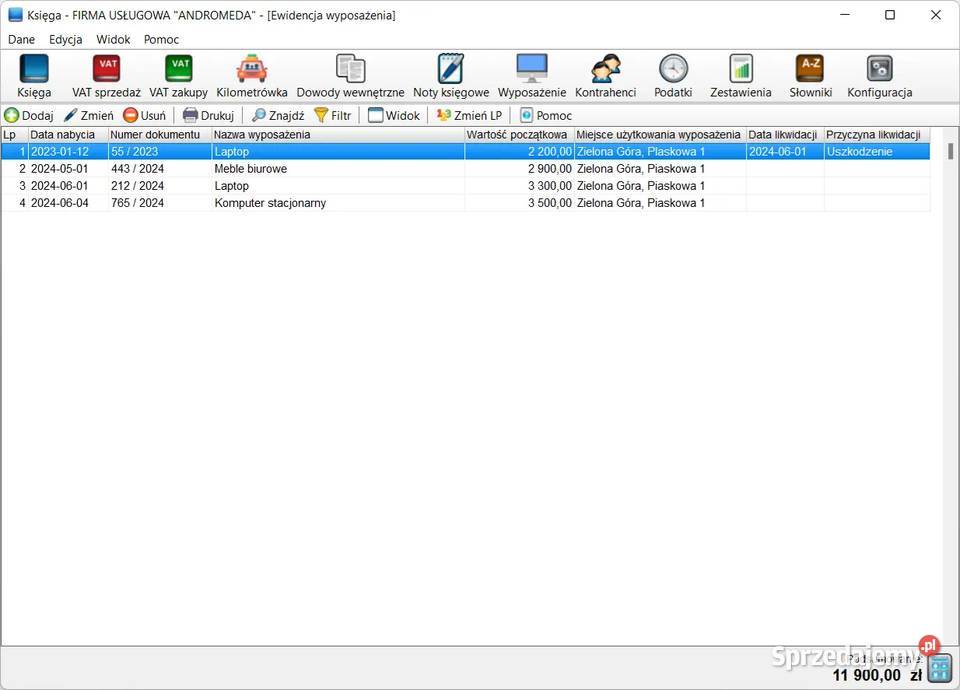This screenshot has width=960, height=690.
Task: Open Kontrahenci contractors list
Action: (605, 75)
